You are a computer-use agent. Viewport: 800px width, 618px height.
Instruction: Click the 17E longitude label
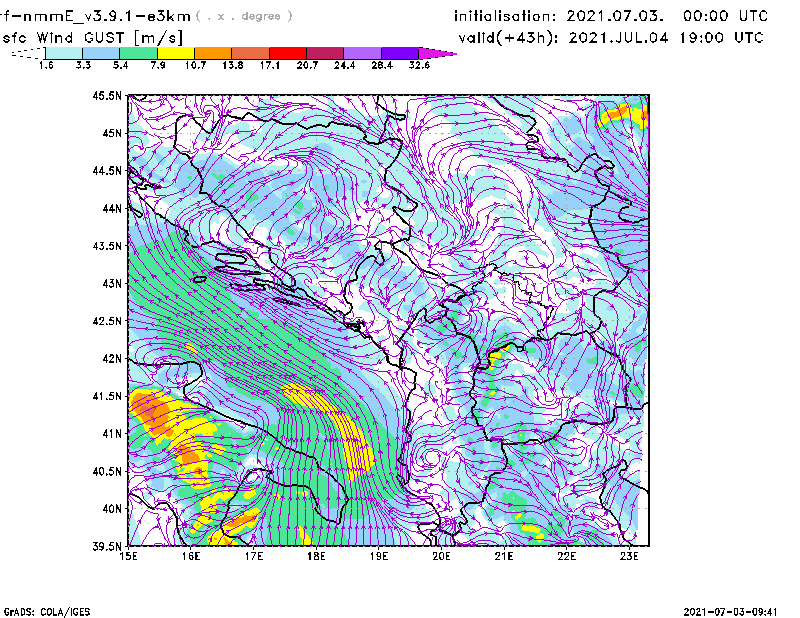click(x=254, y=556)
